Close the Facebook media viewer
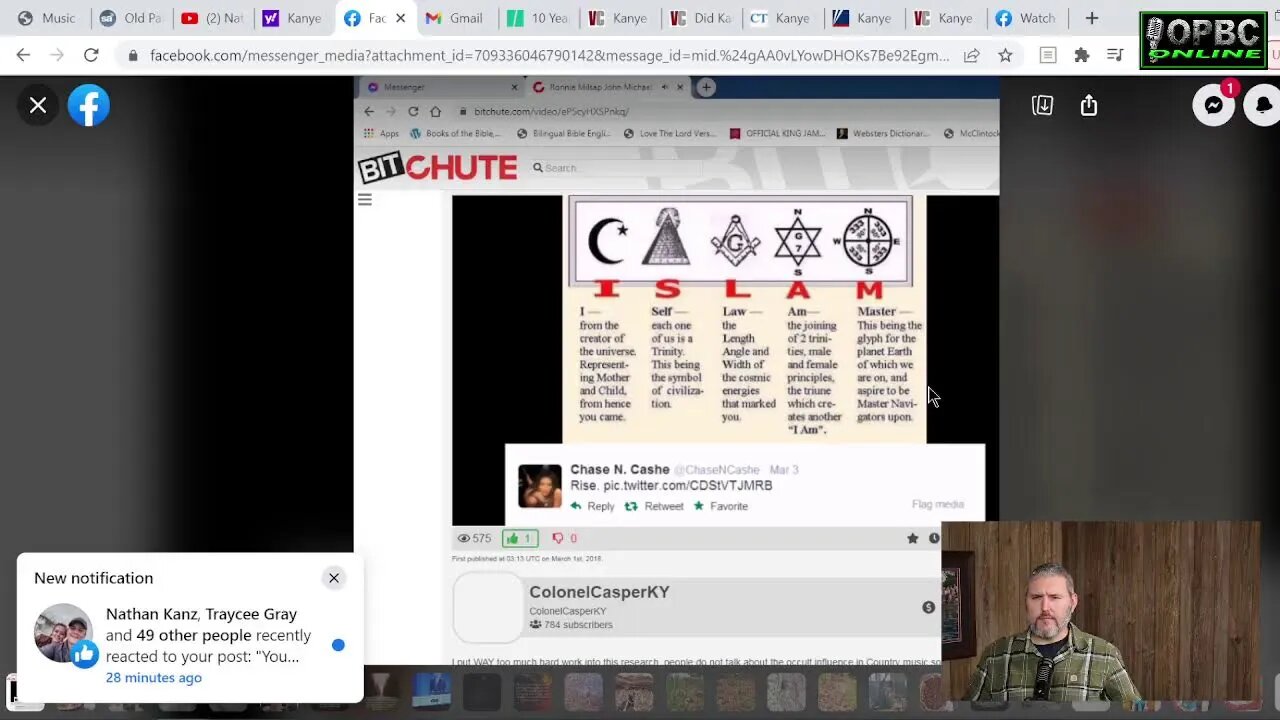The image size is (1280, 720). (38, 105)
